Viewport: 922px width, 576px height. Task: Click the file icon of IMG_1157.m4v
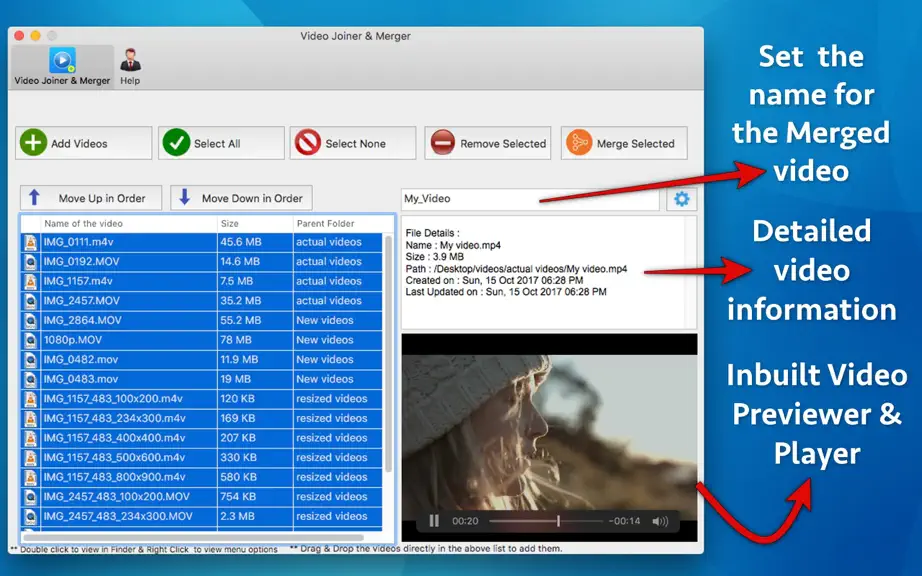30,281
